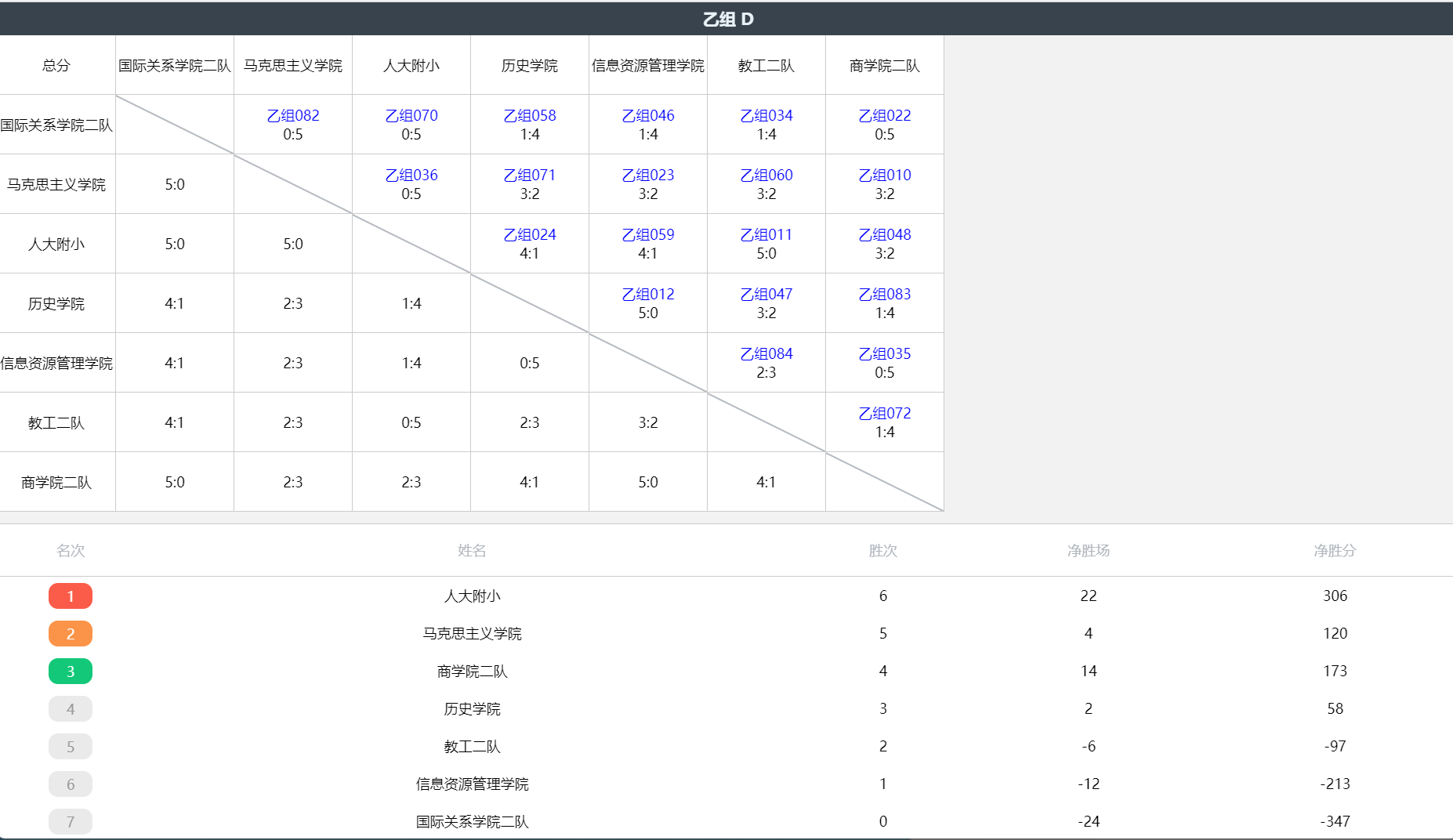The height and width of the screenshot is (840, 1453).
Task: Select column header 人大附小
Action: [411, 65]
